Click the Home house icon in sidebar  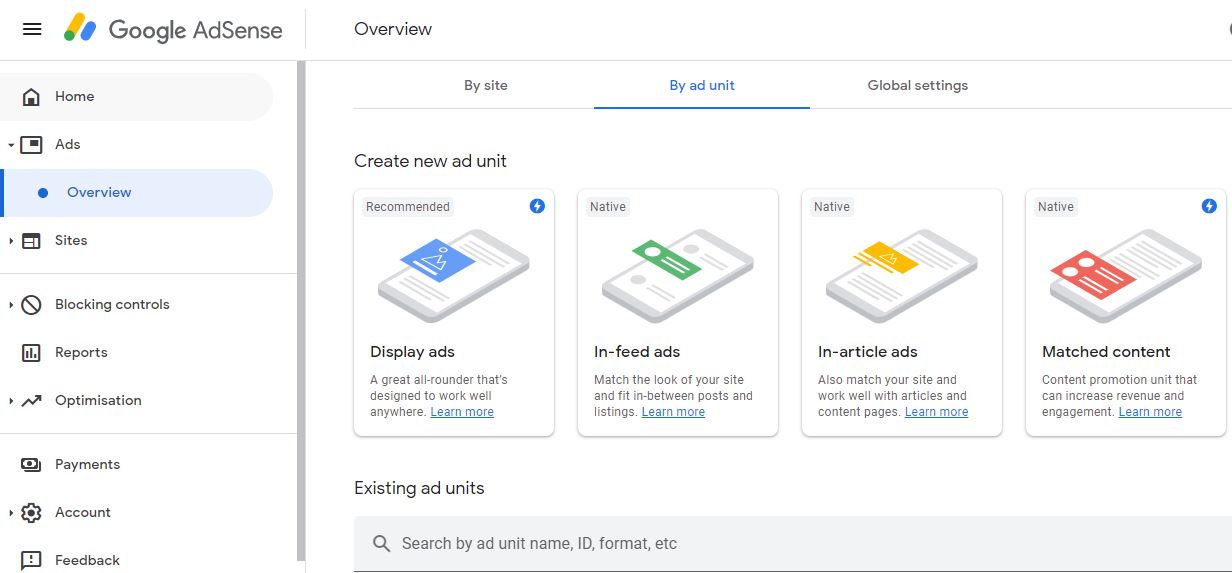pos(31,97)
